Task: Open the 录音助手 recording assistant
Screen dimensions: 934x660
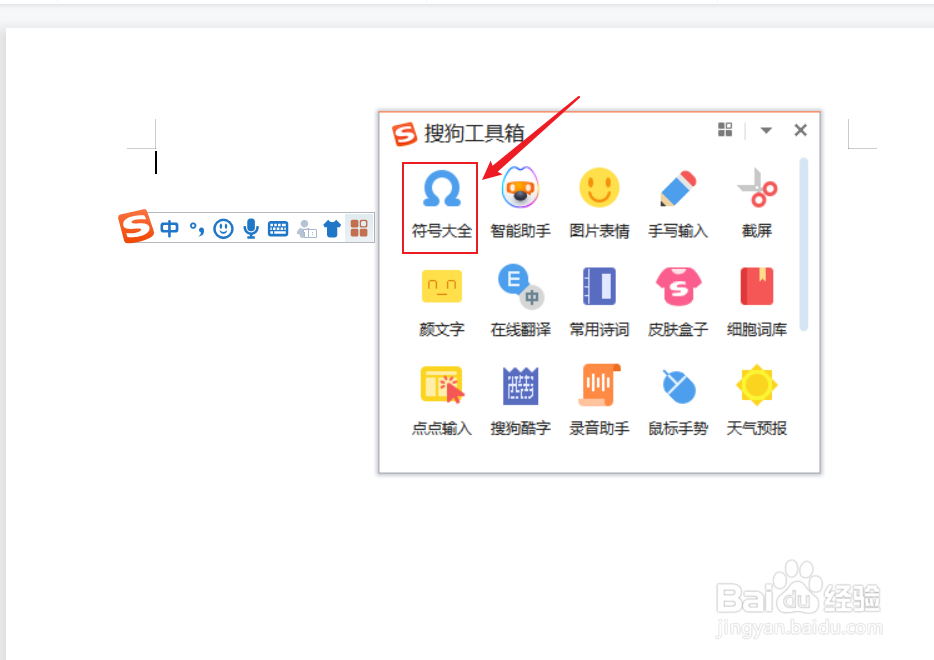Action: (599, 401)
